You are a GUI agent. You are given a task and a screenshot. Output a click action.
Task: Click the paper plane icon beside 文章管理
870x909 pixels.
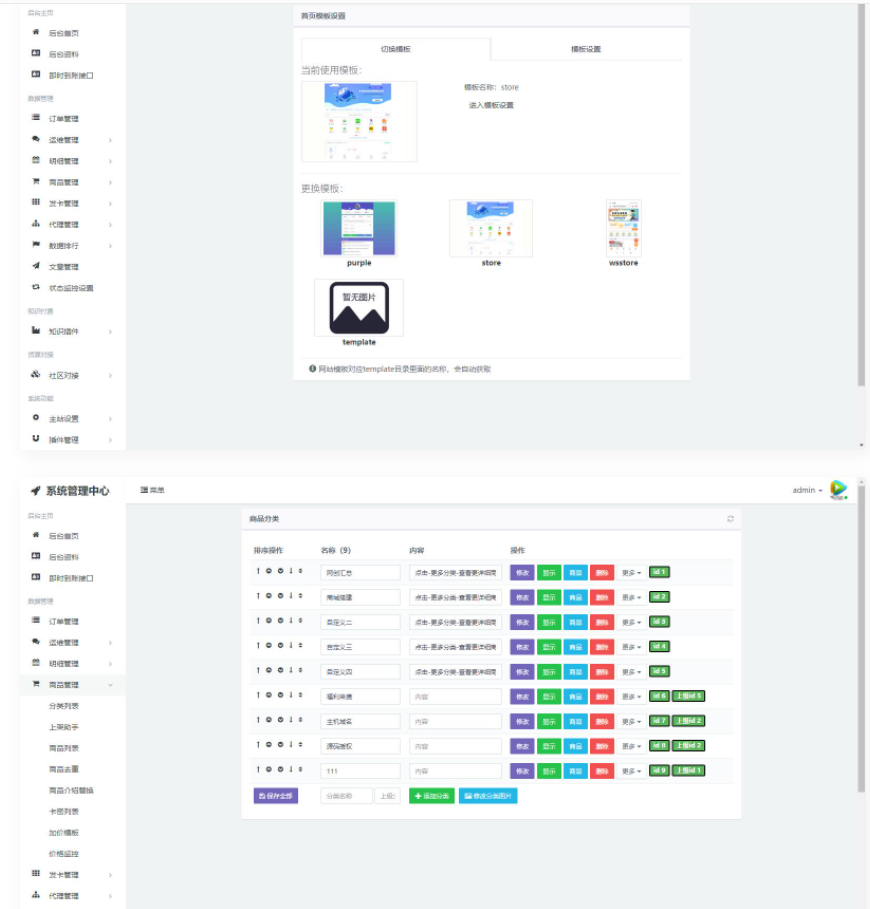pyautogui.click(x=36, y=266)
